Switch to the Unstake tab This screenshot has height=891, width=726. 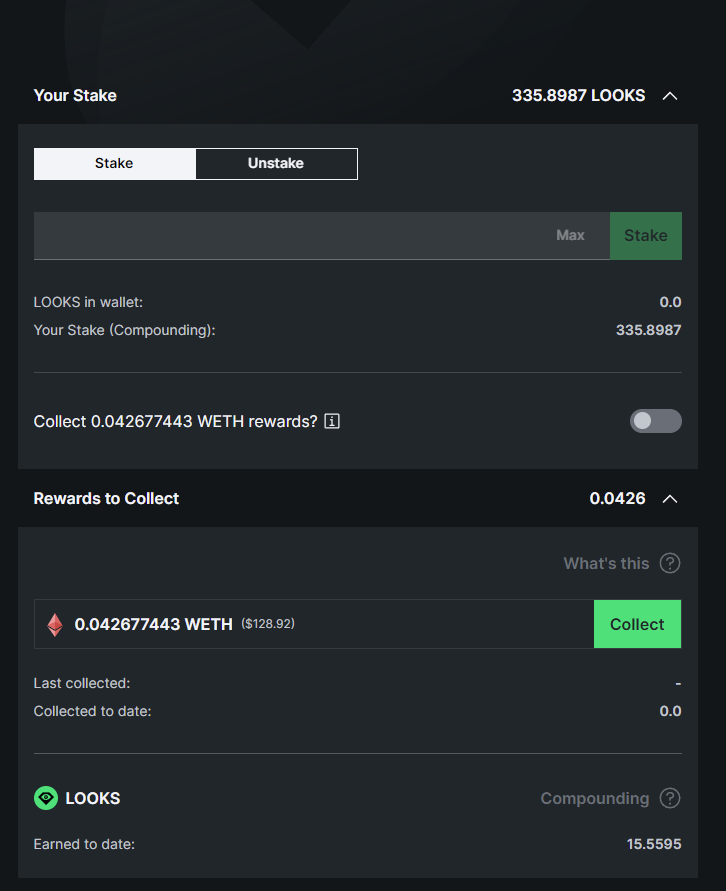click(276, 164)
